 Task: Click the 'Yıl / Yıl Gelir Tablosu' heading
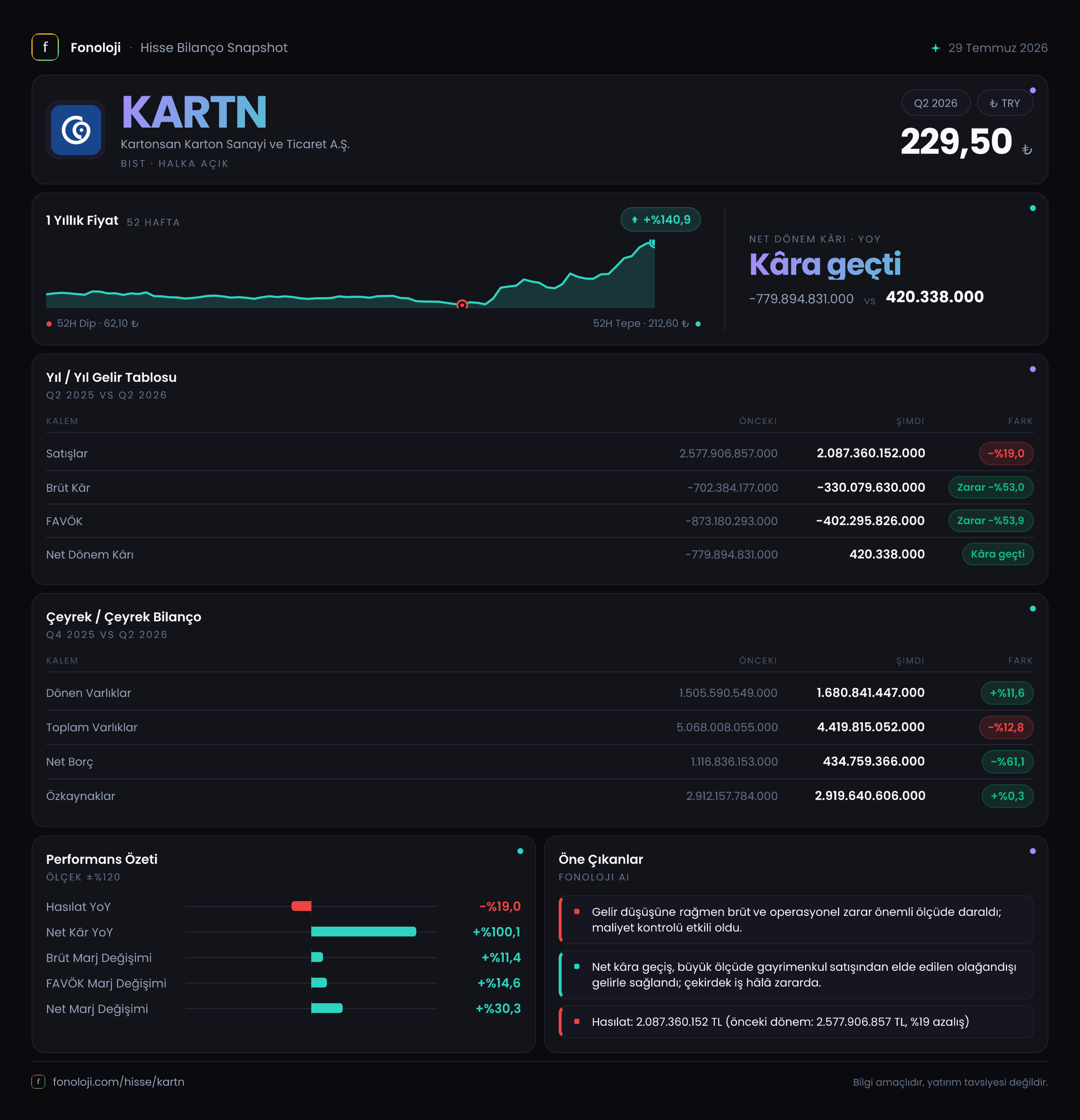click(x=111, y=377)
